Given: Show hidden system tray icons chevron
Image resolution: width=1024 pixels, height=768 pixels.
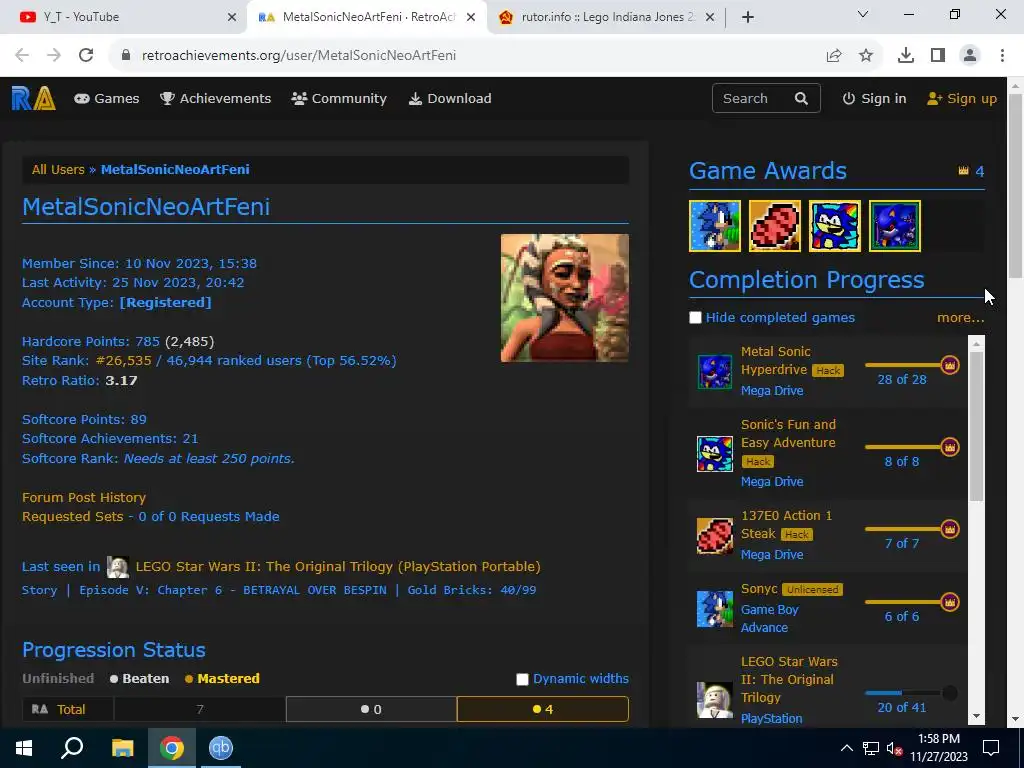Looking at the screenshot, I should tap(846, 748).
